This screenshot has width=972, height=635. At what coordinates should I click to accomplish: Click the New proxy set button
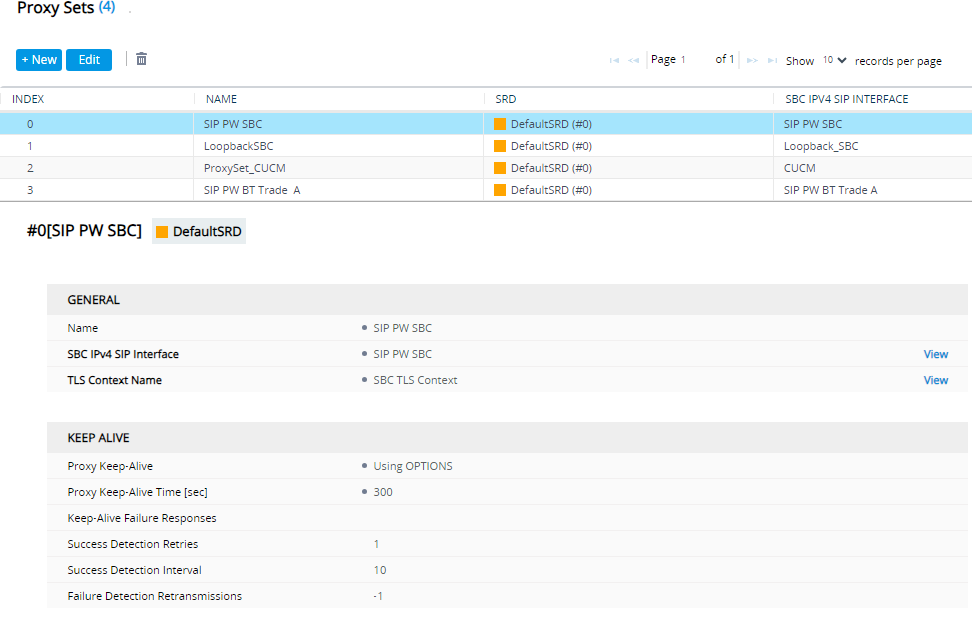[x=39, y=60]
